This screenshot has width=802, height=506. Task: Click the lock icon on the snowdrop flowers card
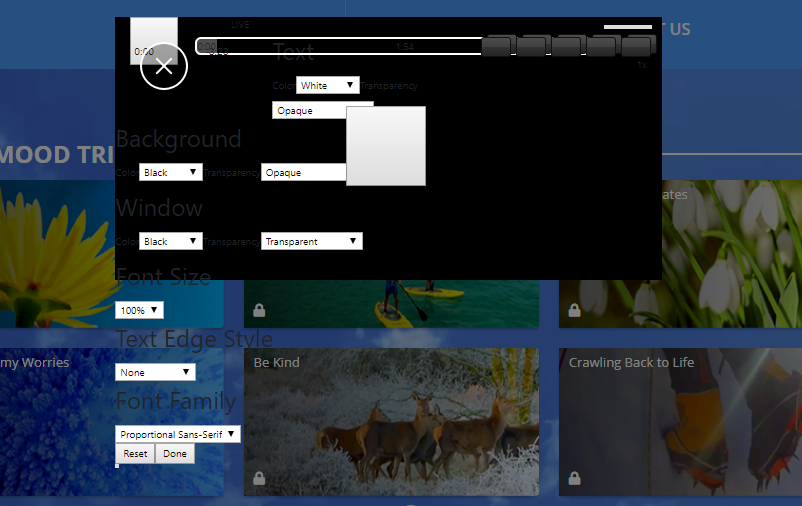coord(574,310)
